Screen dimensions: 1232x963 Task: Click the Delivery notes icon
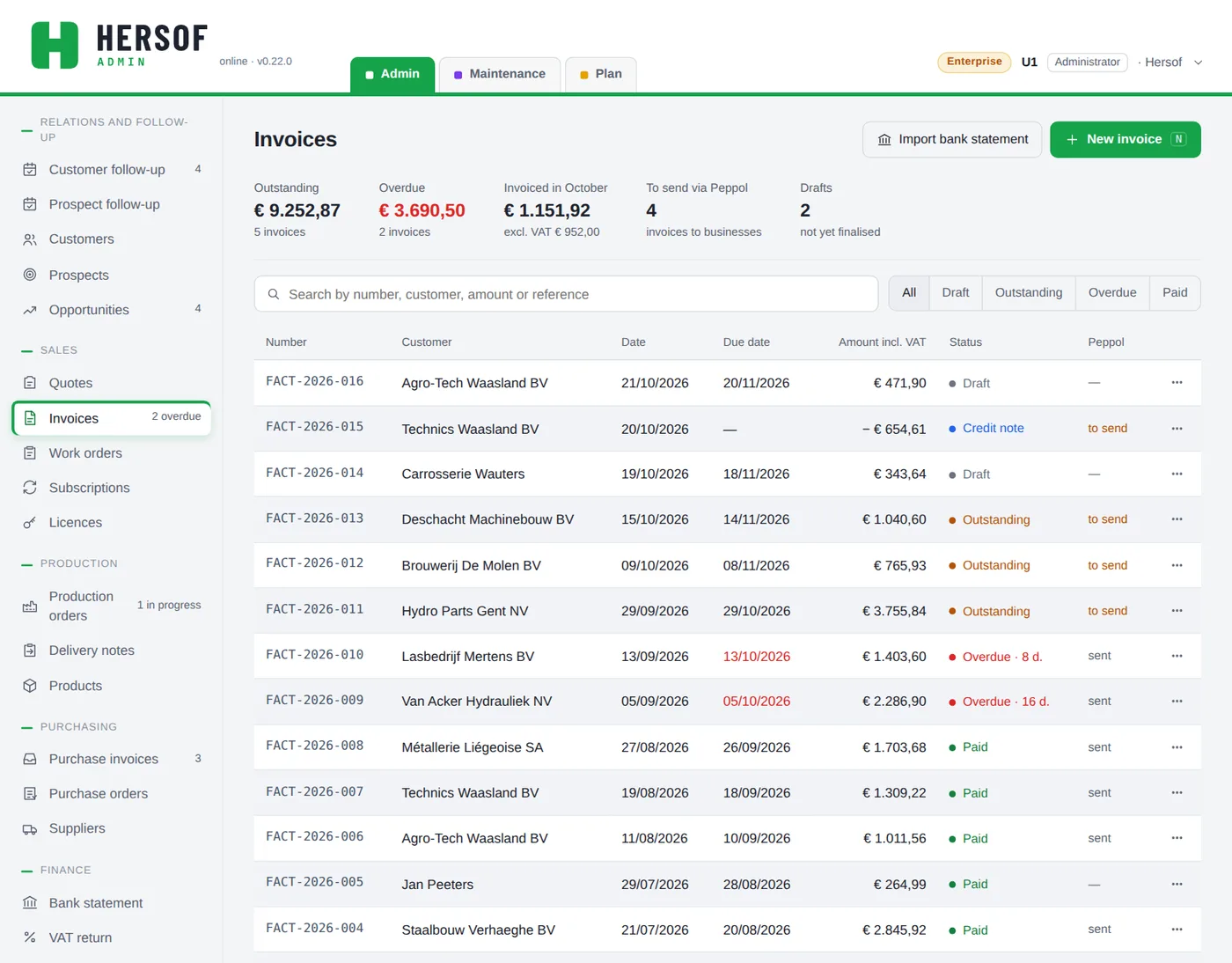[30, 651]
